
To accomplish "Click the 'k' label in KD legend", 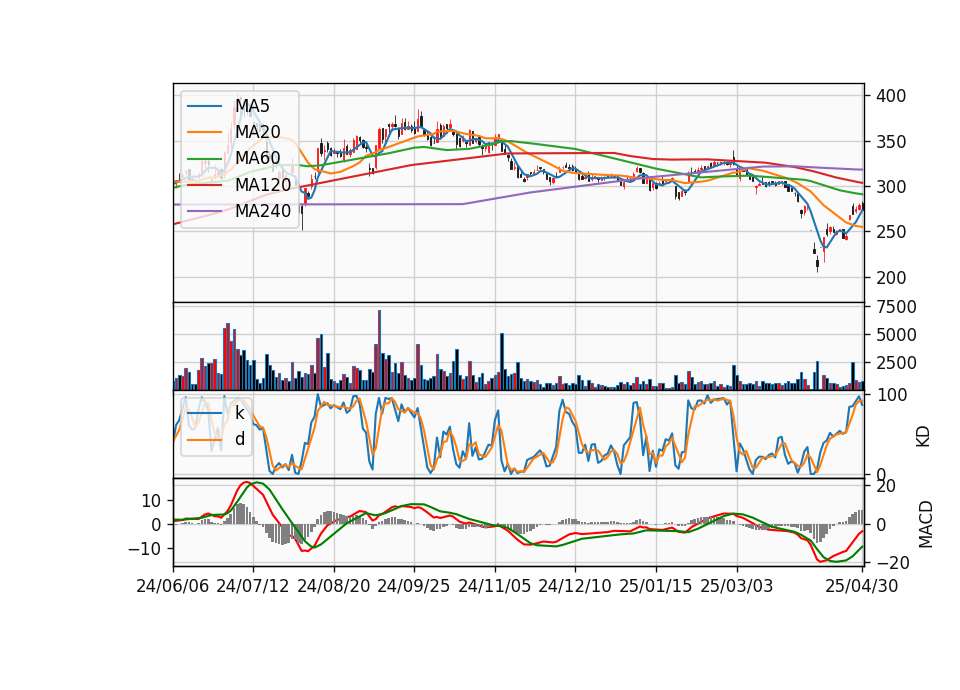I will pyautogui.click(x=239, y=413).
